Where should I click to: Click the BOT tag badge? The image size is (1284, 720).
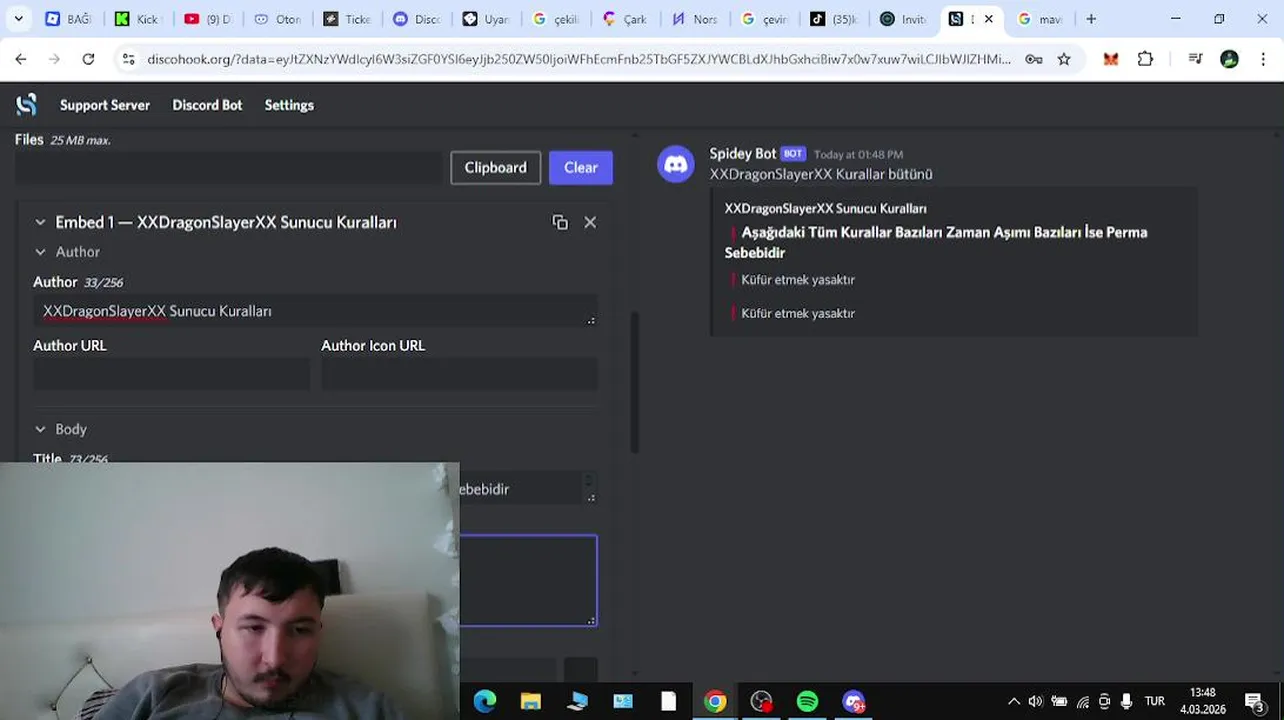(793, 154)
